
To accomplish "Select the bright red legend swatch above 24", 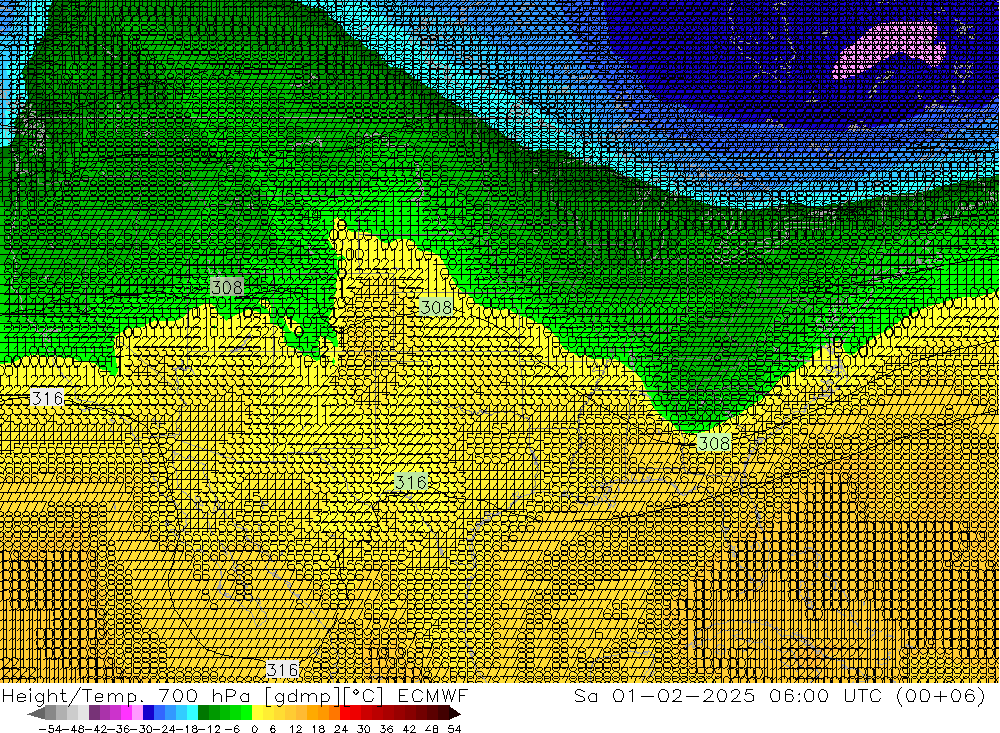I will pos(345,713).
